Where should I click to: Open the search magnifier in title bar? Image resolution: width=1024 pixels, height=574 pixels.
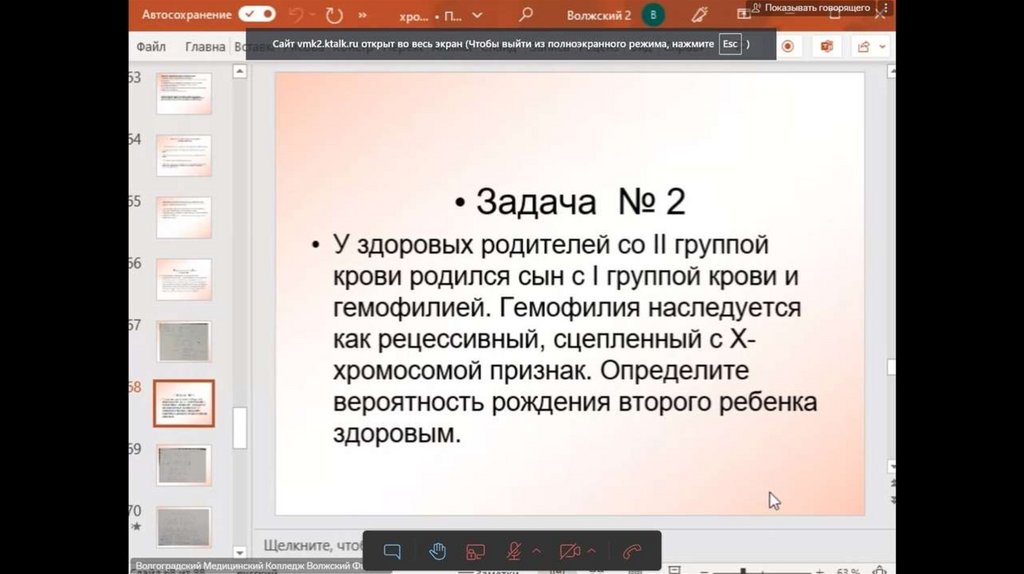pyautogui.click(x=526, y=15)
